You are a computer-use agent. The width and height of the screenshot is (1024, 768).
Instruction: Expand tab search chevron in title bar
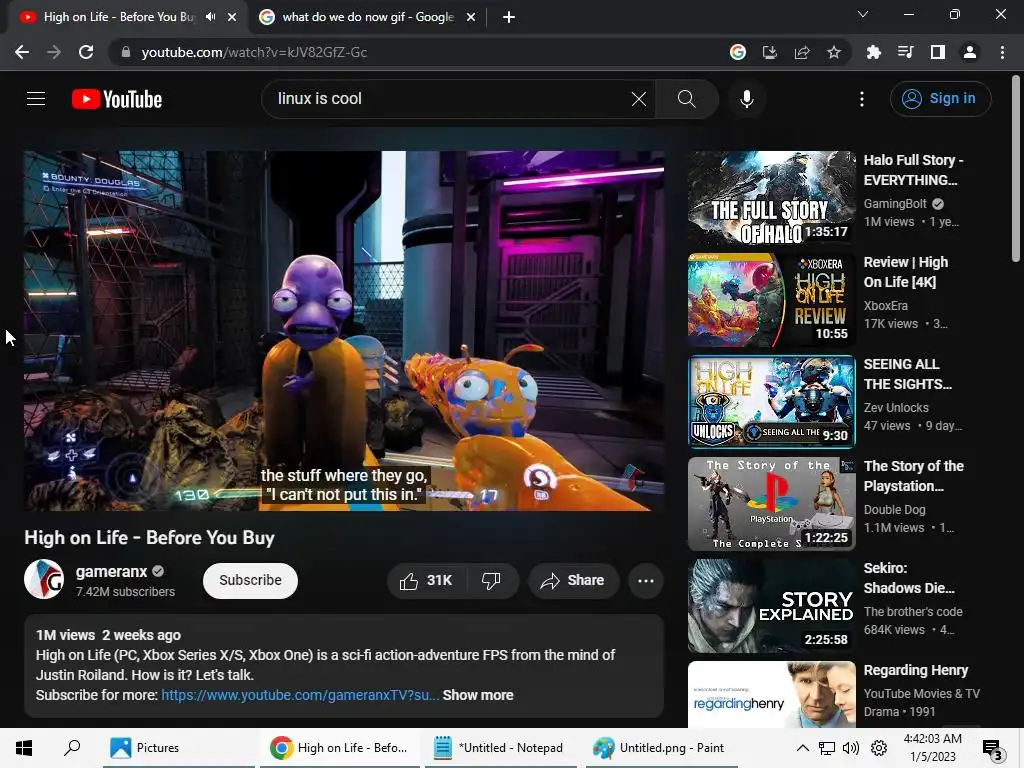pos(863,14)
